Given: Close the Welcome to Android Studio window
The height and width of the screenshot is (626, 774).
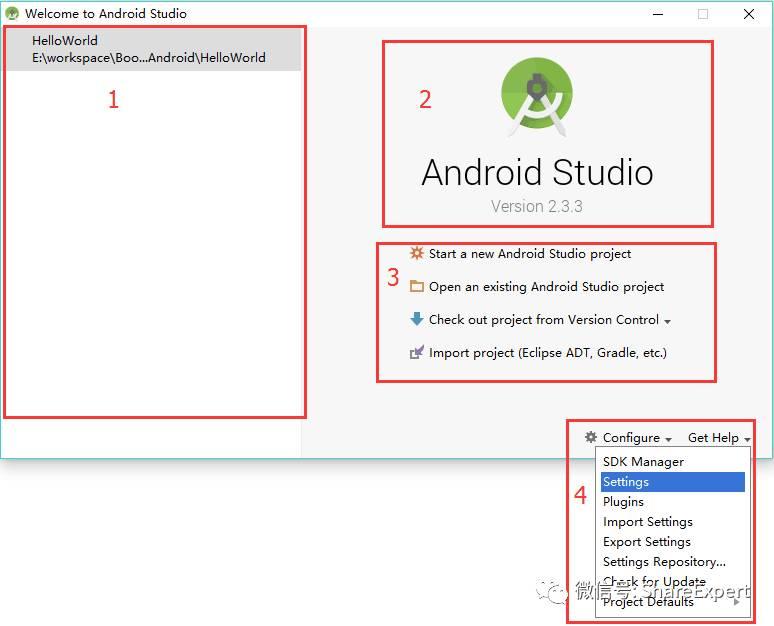Looking at the screenshot, I should pos(748,14).
